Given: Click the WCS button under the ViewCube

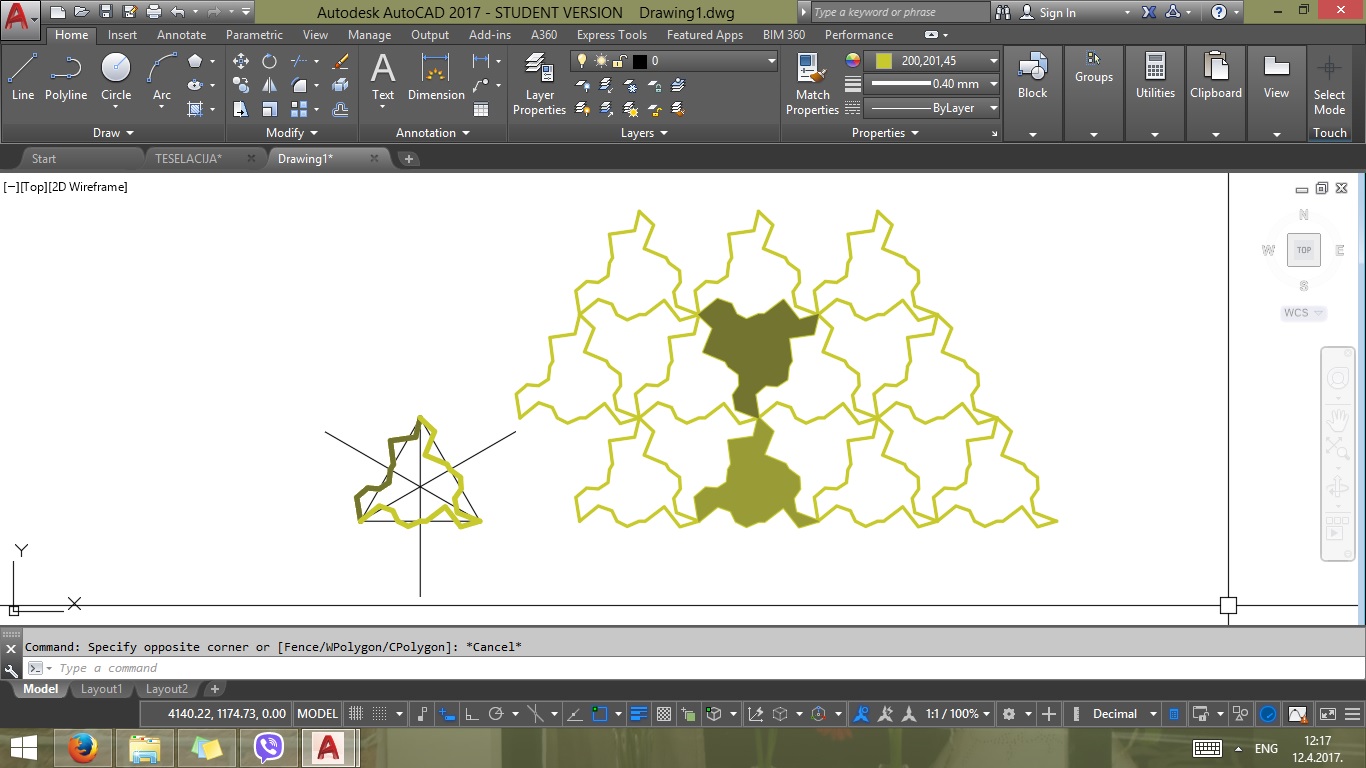Looking at the screenshot, I should click(x=1303, y=313).
